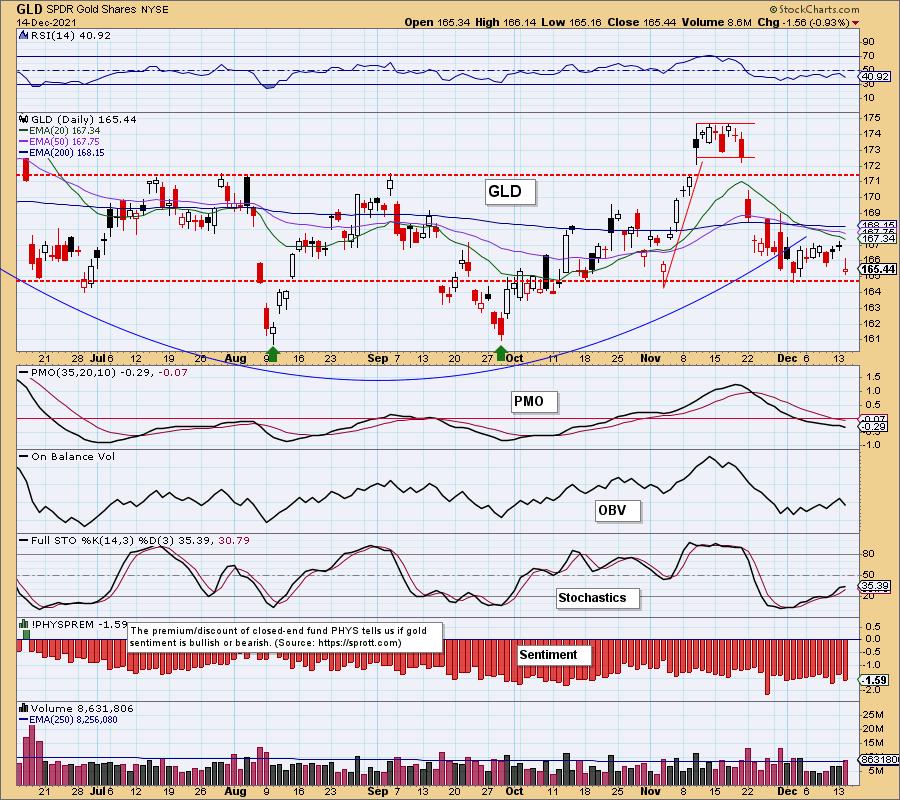
Task: Click the -2.0 sentiment axis label
Action: (872, 690)
